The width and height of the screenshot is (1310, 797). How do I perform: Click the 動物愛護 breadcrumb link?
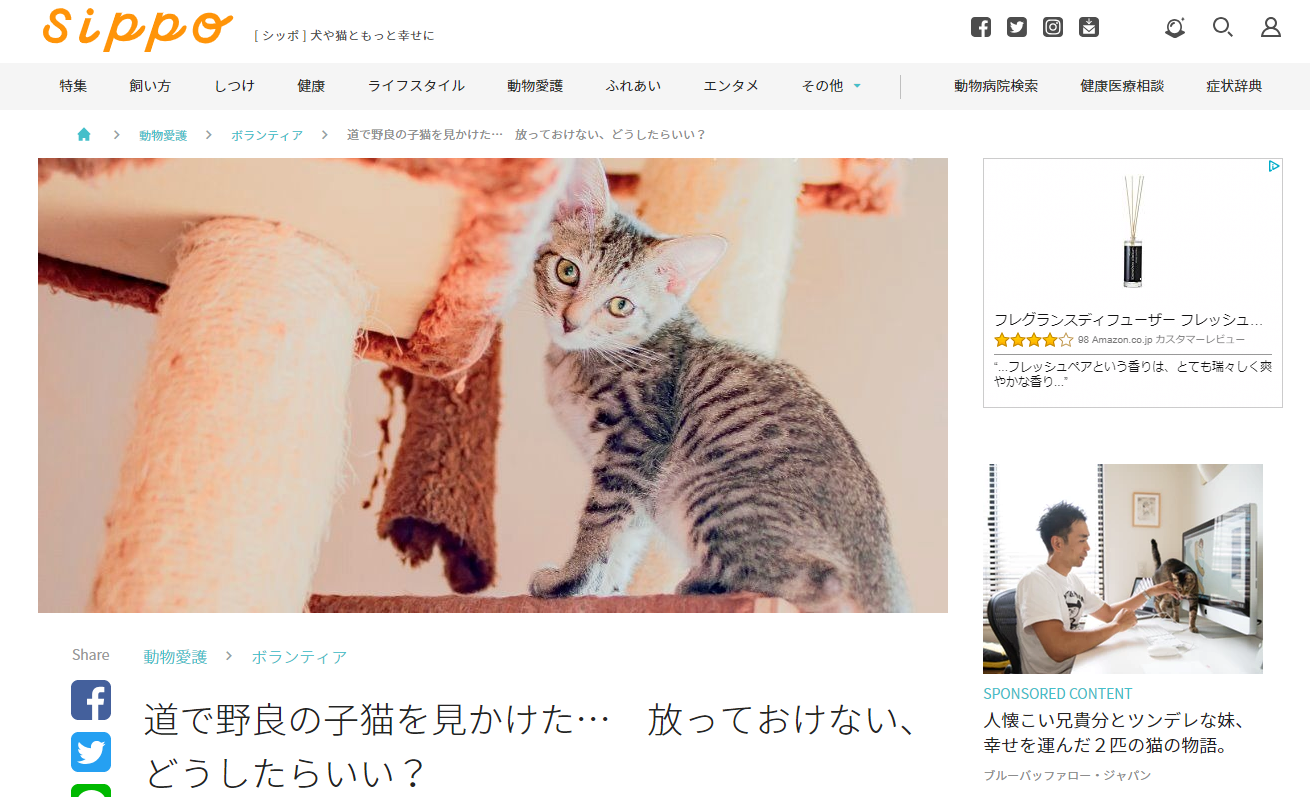pos(163,135)
